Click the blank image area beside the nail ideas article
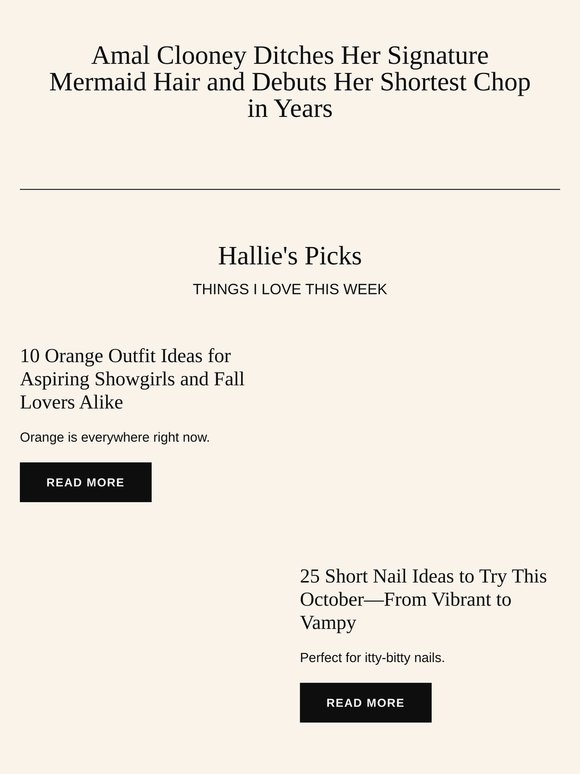 [150, 644]
